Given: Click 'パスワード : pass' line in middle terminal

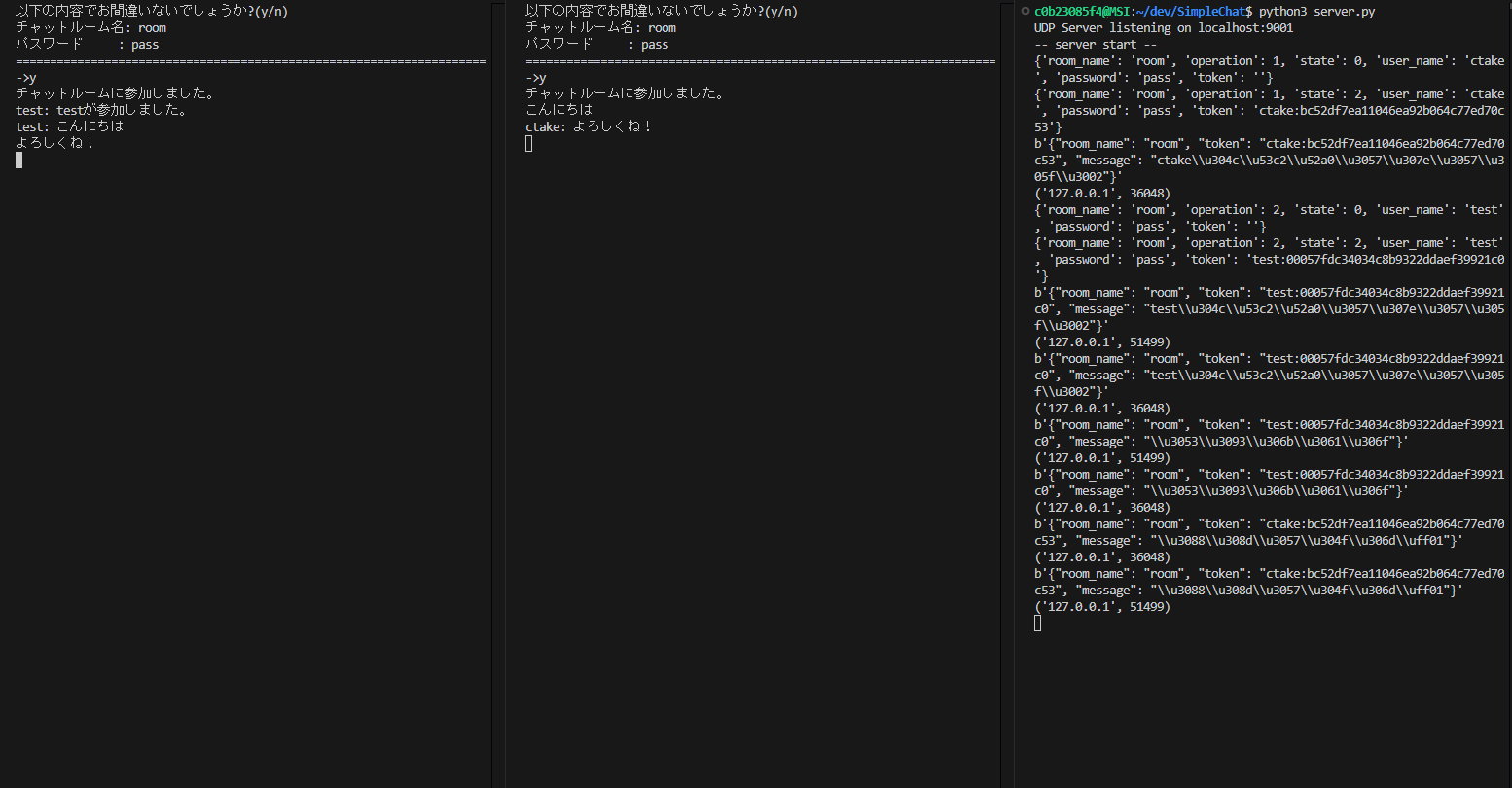Looking at the screenshot, I should pos(596,45).
